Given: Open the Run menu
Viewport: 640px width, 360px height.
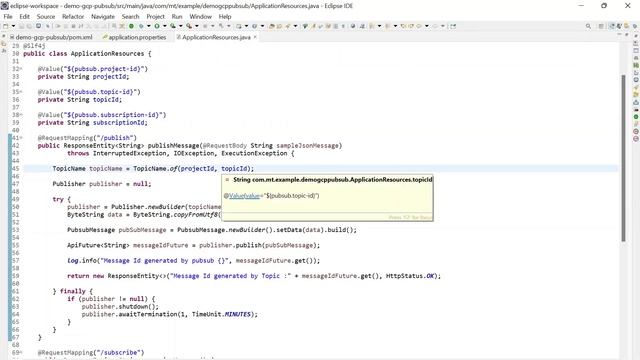Looking at the screenshot, I should (177, 16).
